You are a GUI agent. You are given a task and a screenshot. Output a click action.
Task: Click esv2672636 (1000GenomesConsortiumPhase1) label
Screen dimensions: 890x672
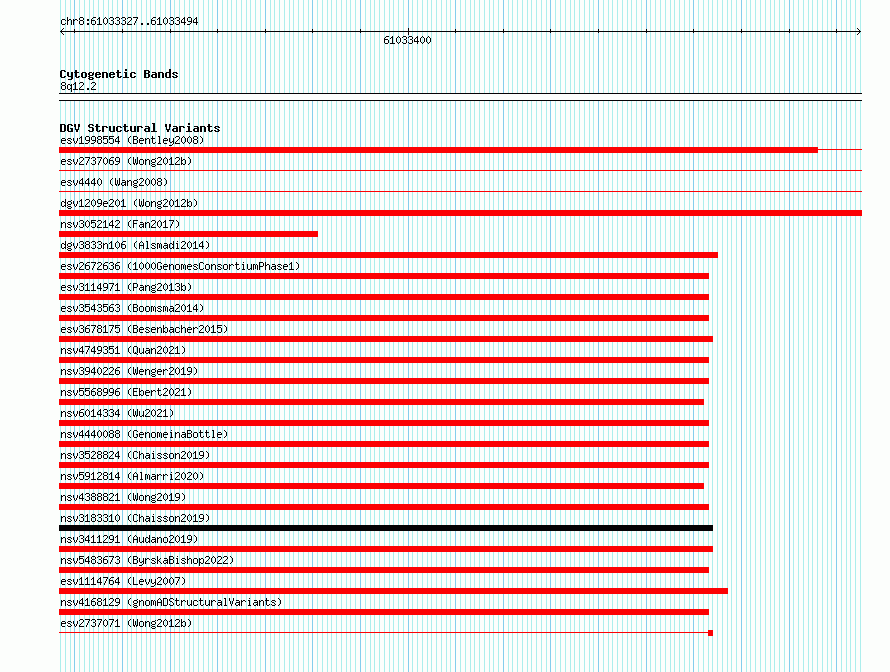coord(180,266)
